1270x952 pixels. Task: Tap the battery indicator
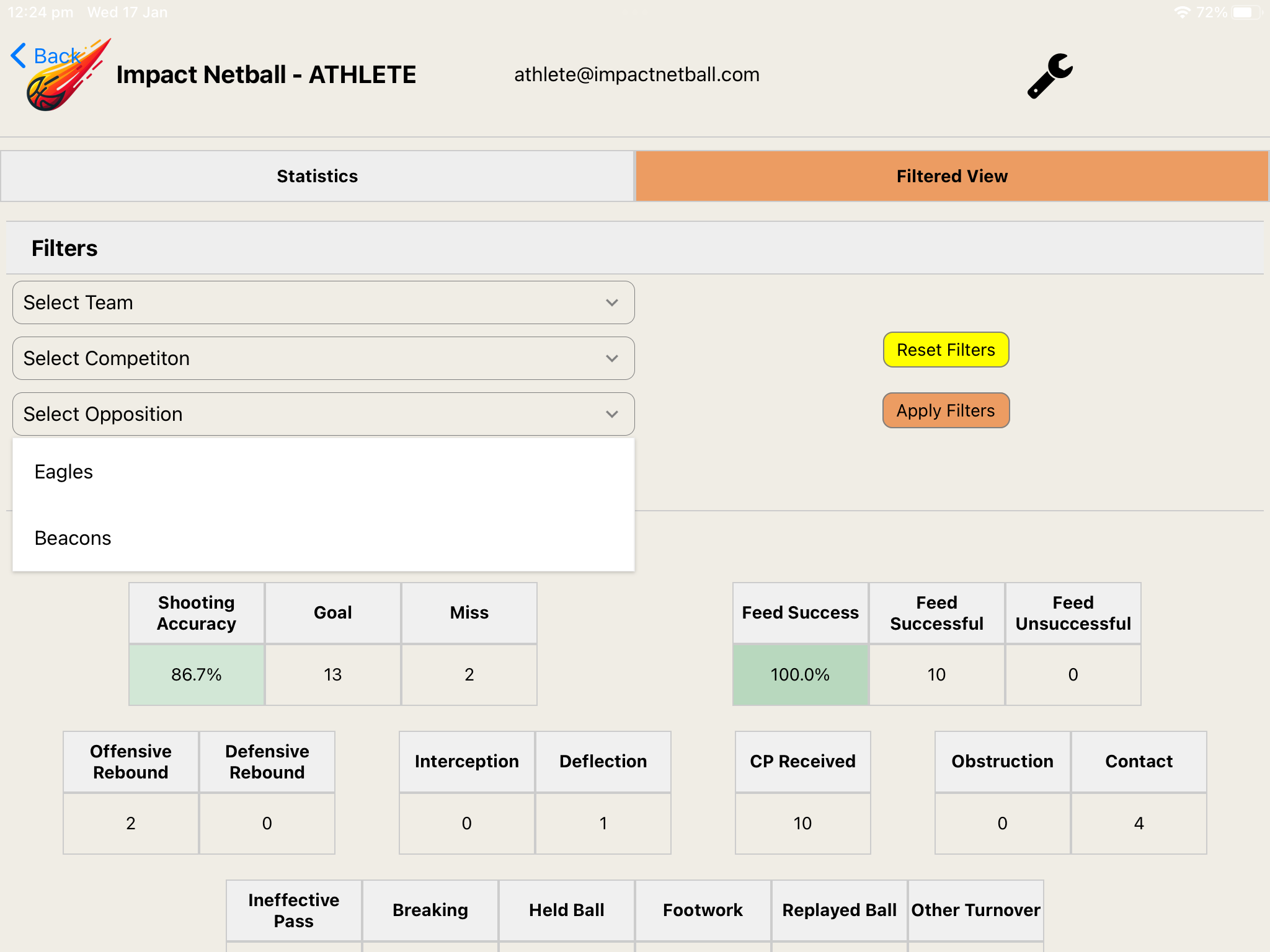[x=1246, y=11]
